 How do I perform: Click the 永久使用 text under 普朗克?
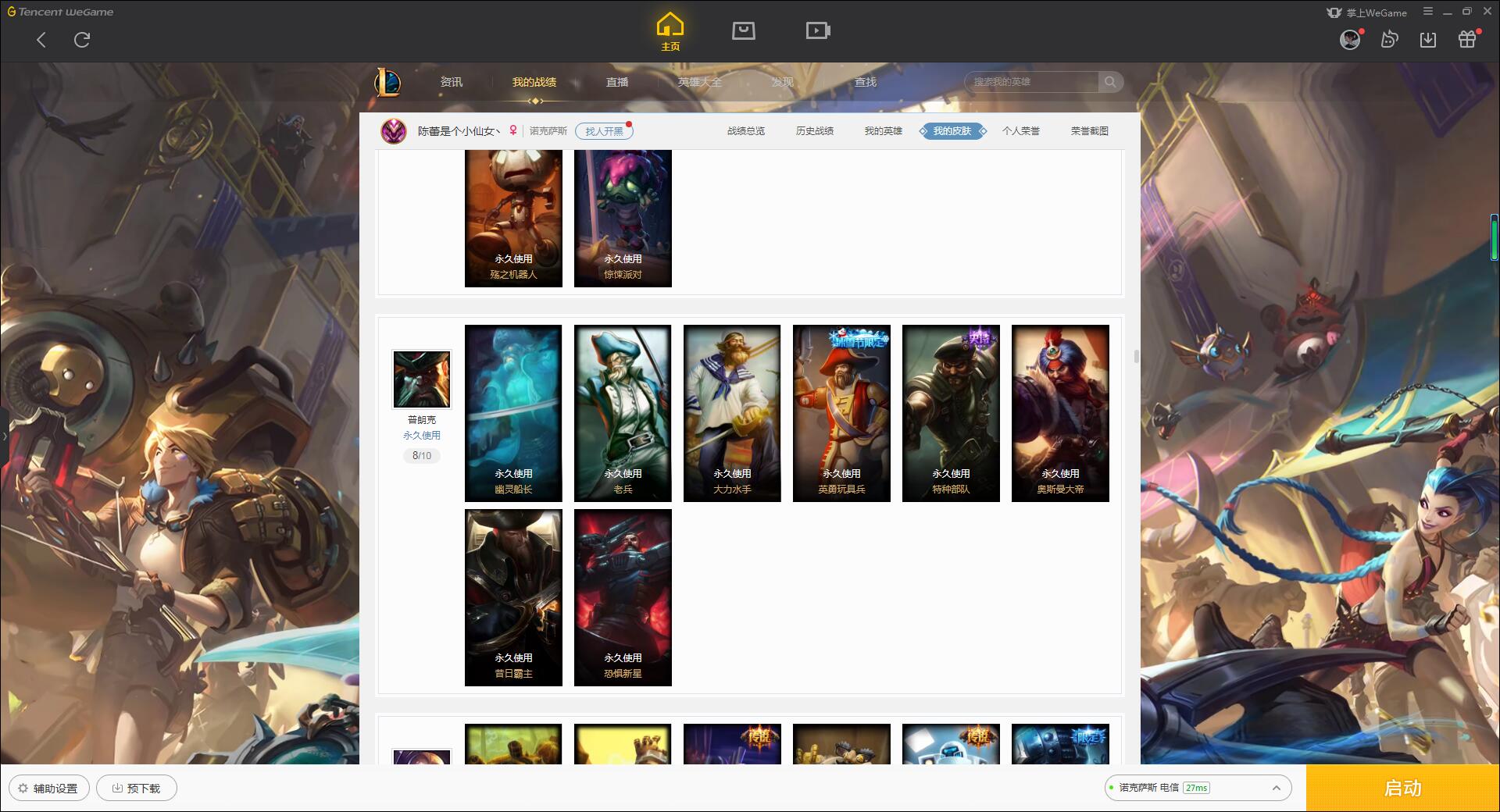pyautogui.click(x=422, y=435)
